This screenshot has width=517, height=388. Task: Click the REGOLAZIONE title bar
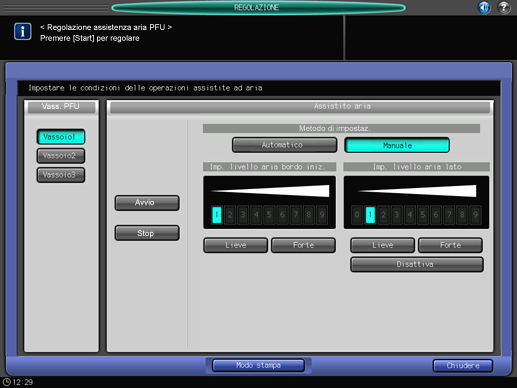[x=258, y=7]
